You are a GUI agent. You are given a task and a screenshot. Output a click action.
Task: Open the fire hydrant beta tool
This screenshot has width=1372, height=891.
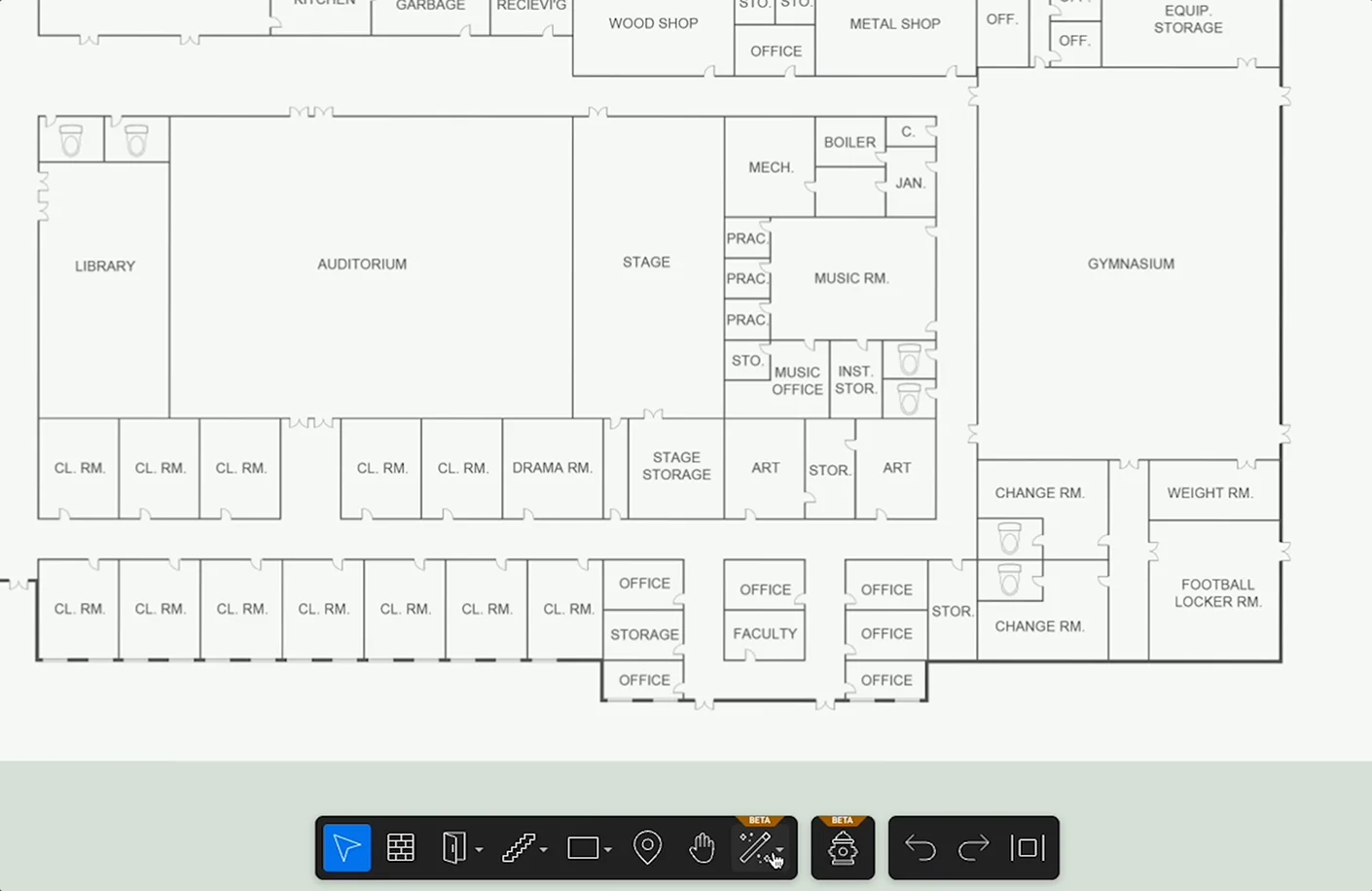point(843,848)
